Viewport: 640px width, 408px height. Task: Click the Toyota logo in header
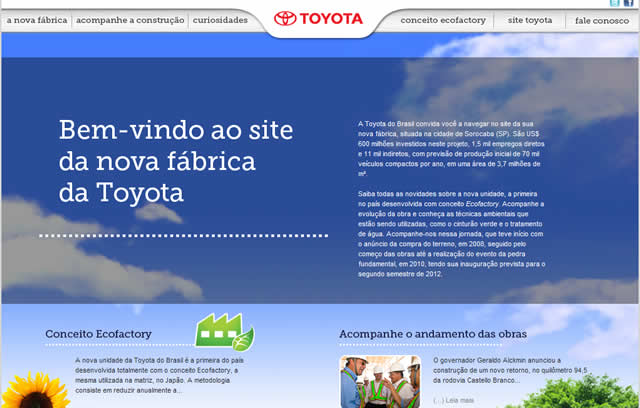pos(318,19)
